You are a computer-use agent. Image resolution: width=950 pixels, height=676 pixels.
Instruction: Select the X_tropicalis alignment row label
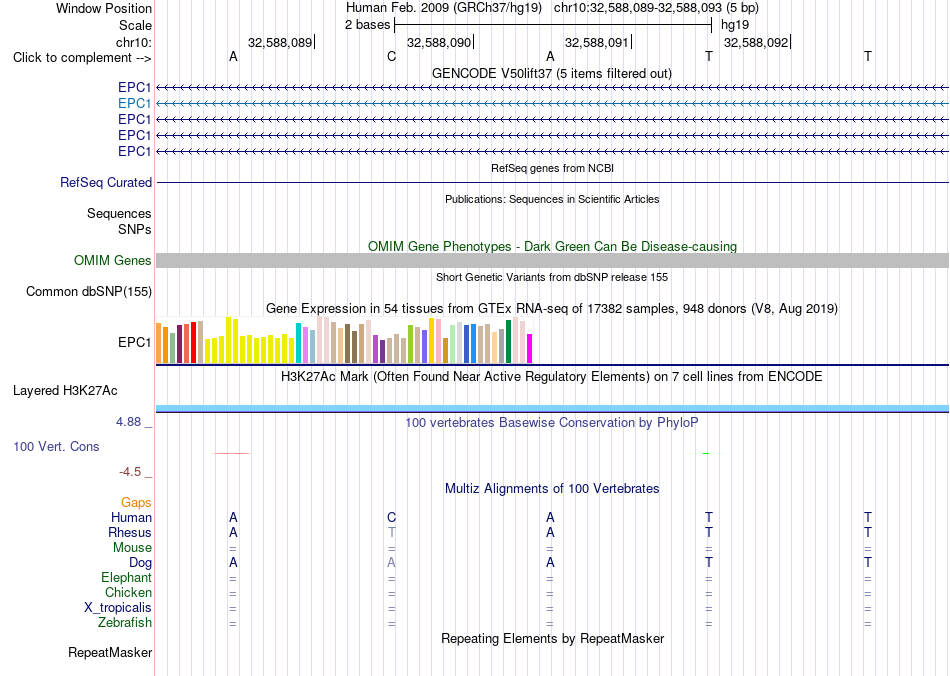tap(118, 608)
